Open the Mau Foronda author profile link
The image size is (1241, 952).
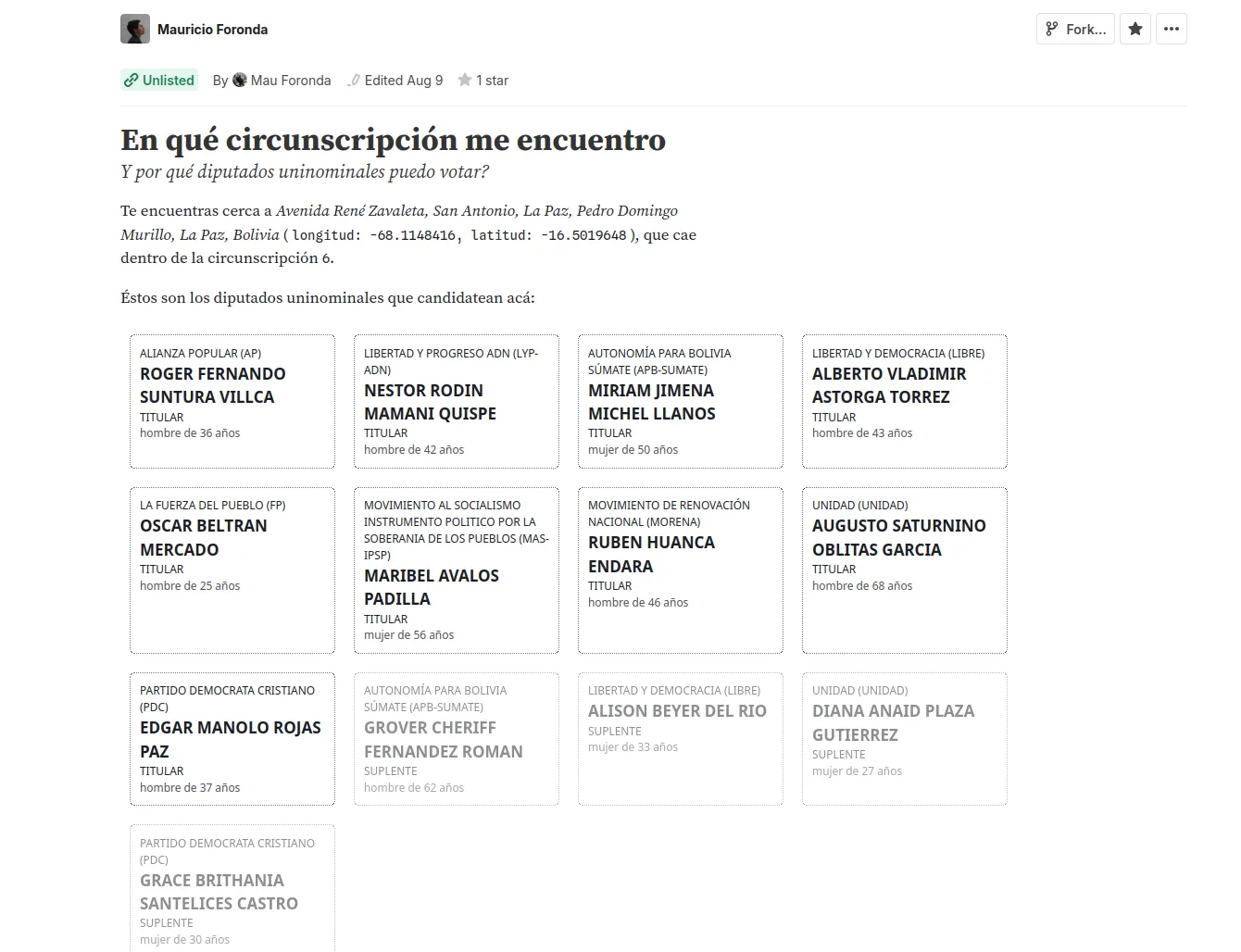click(290, 80)
